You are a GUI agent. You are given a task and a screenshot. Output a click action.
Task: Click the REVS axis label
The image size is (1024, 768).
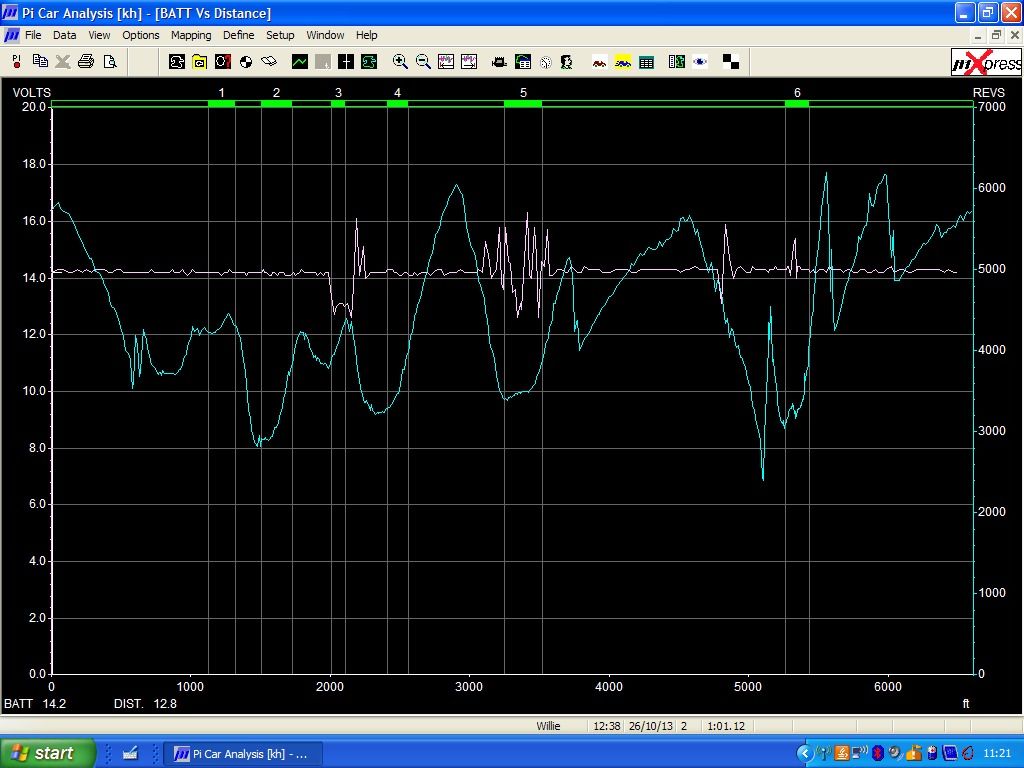coord(989,93)
